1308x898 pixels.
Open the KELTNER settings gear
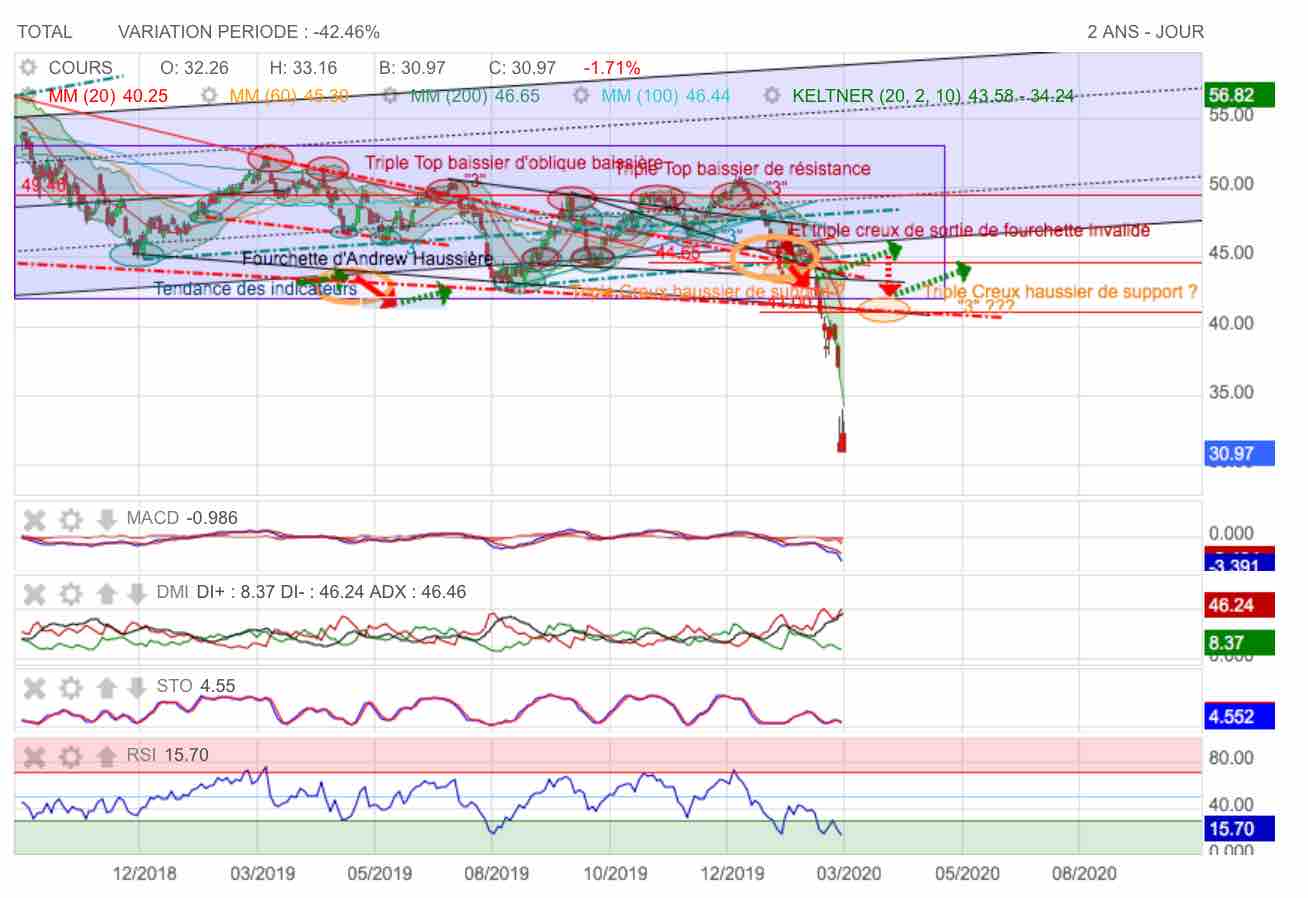(772, 96)
